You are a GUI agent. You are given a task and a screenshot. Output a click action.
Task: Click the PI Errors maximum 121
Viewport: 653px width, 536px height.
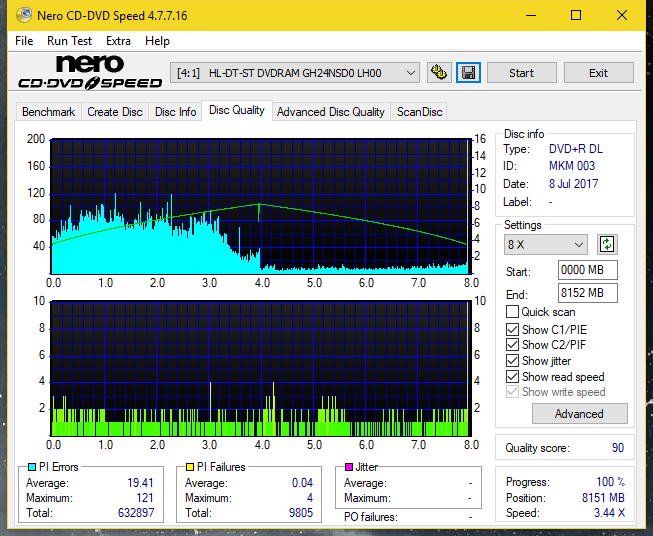coord(145,498)
